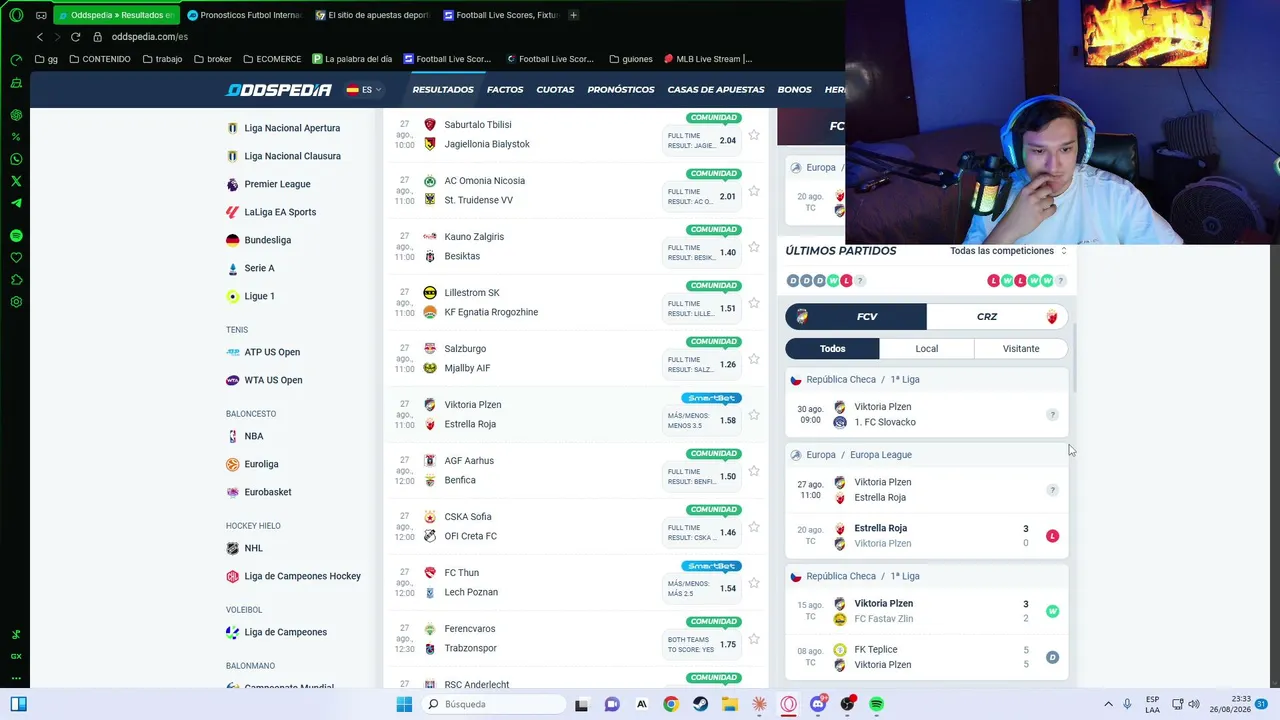
Task: Star the Kauno Zalgiris vs Besiktas match
Action: [754, 247]
